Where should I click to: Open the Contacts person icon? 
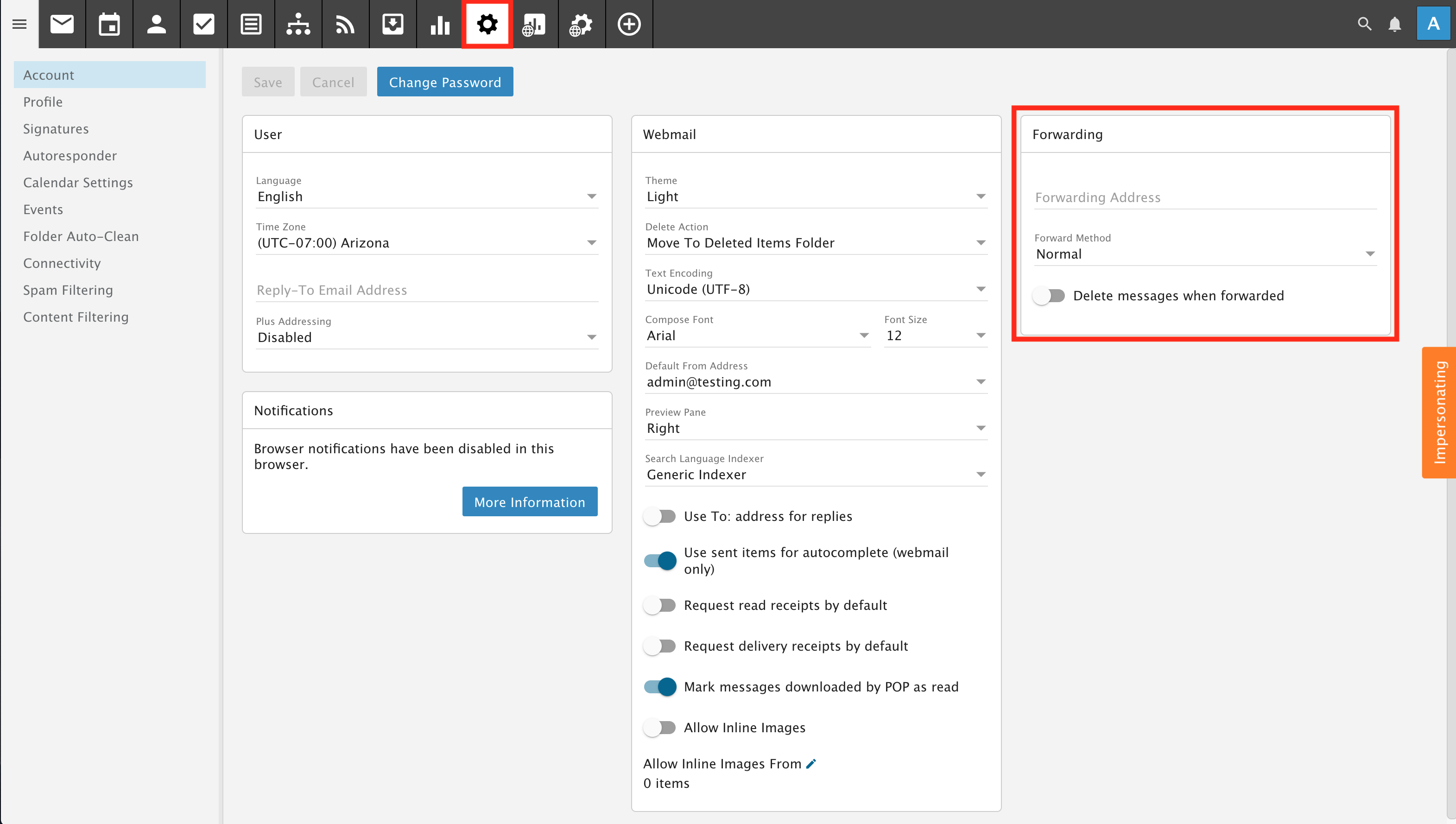[x=156, y=25]
